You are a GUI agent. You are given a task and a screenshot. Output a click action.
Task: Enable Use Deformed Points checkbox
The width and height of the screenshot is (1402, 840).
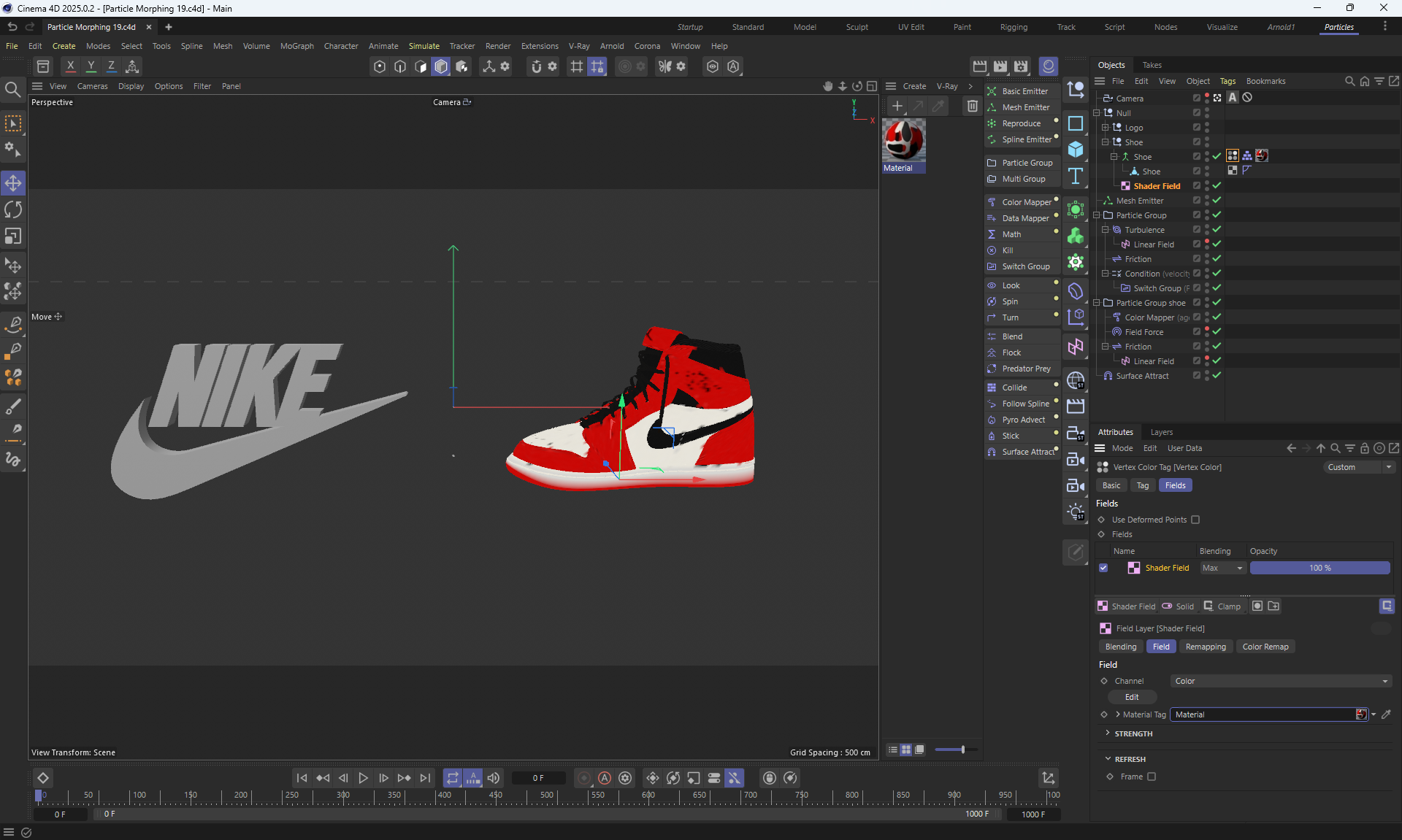[x=1195, y=520]
